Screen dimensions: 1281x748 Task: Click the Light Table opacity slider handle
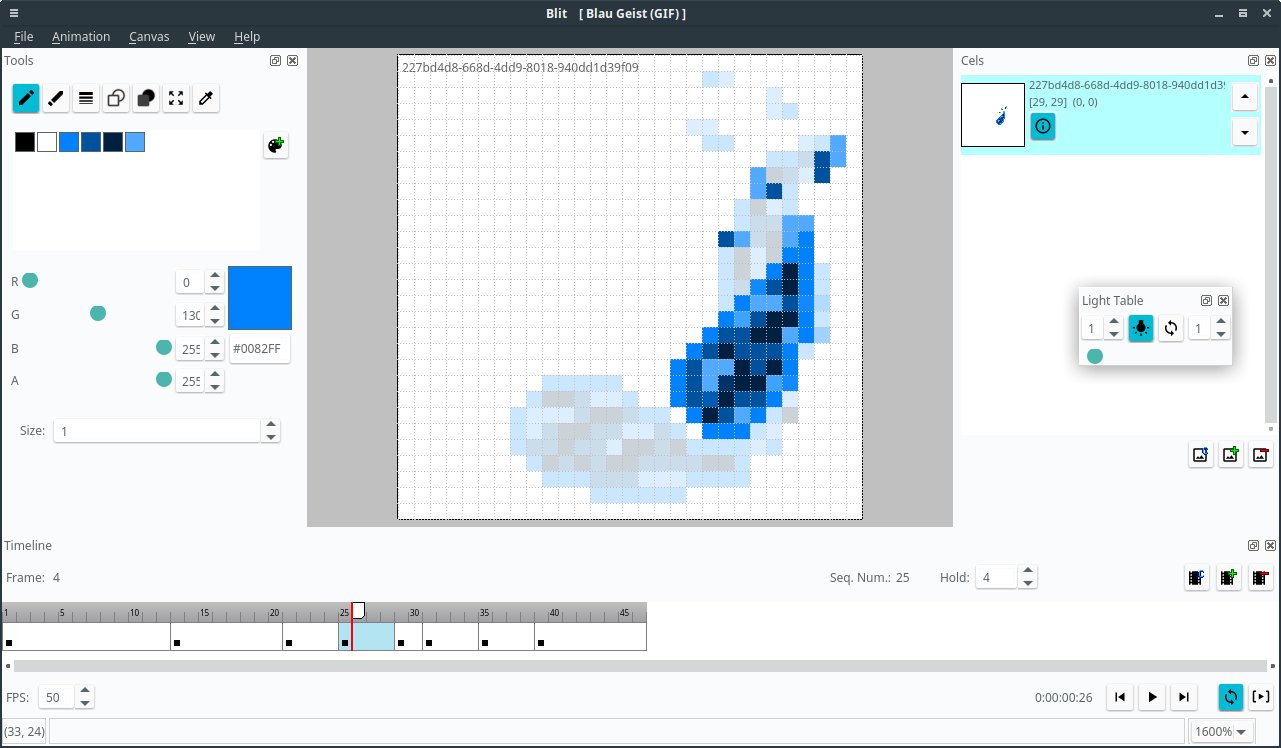[x=1095, y=356]
